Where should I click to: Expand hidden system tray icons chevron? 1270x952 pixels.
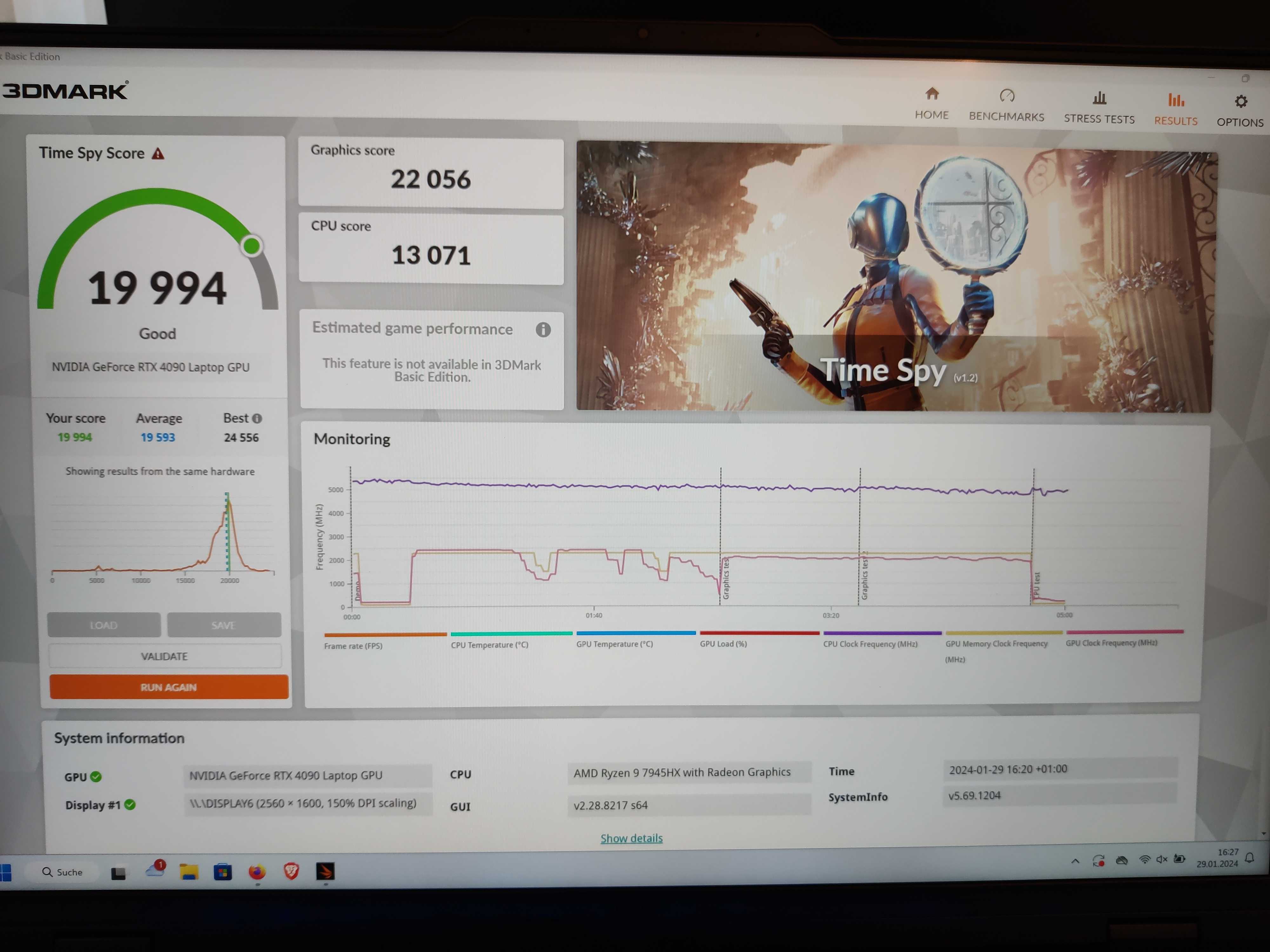click(x=1075, y=861)
